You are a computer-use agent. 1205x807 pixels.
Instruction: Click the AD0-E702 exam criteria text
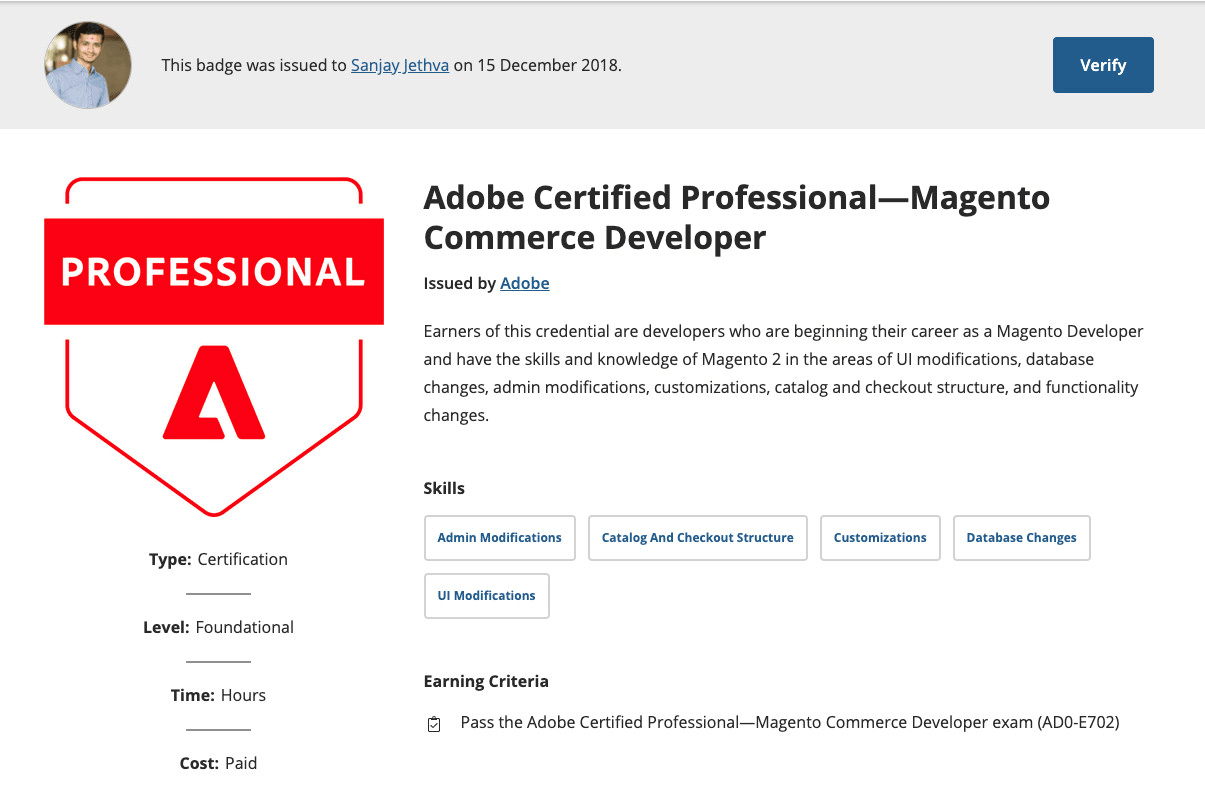789,722
